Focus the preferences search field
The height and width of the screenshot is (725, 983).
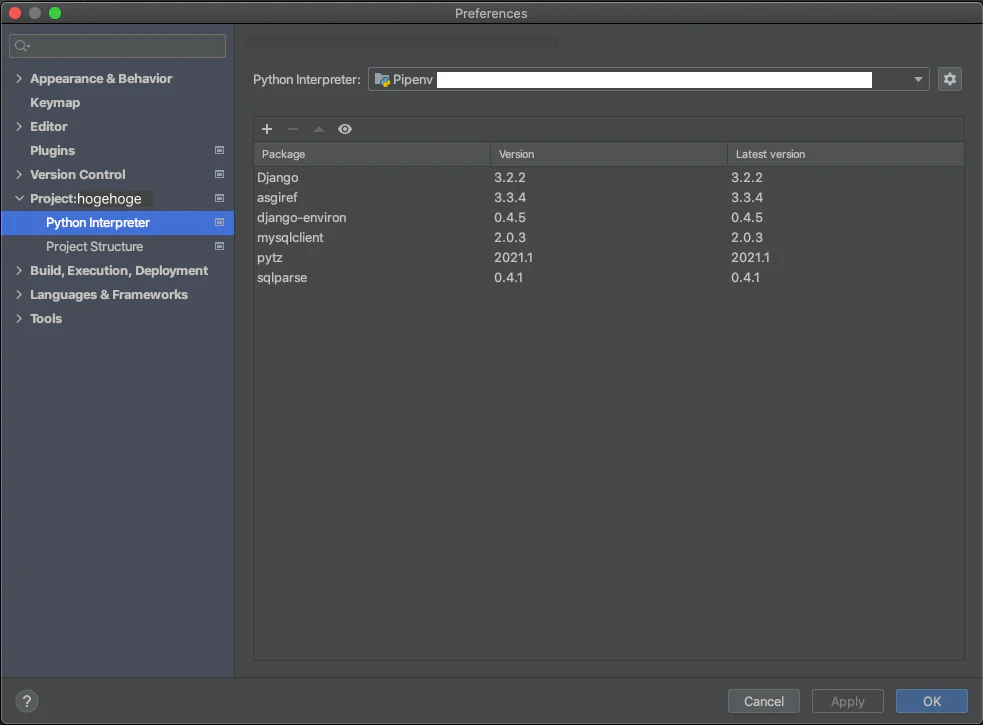point(117,46)
